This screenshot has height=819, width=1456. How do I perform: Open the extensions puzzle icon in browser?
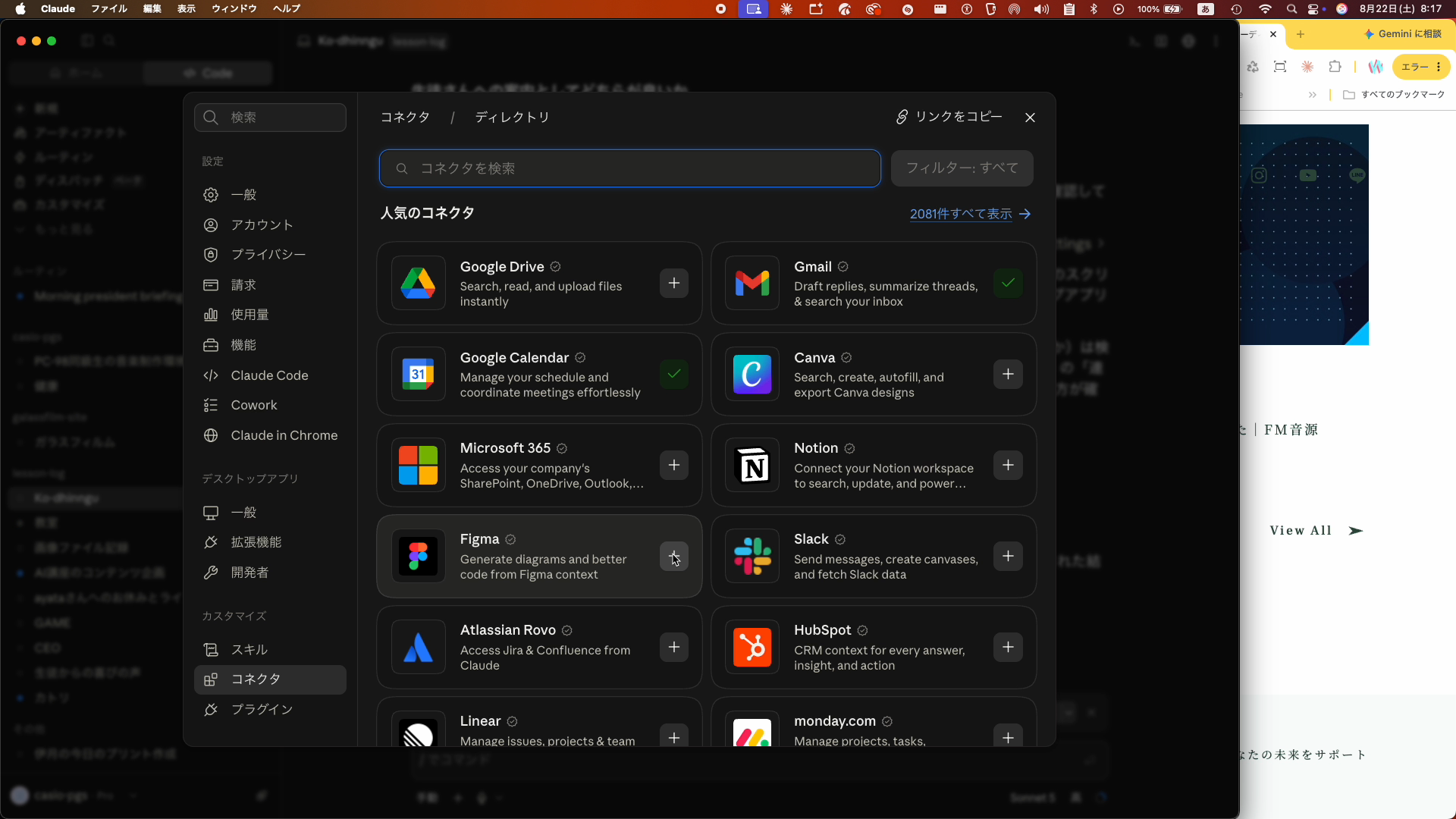pos(1335,67)
